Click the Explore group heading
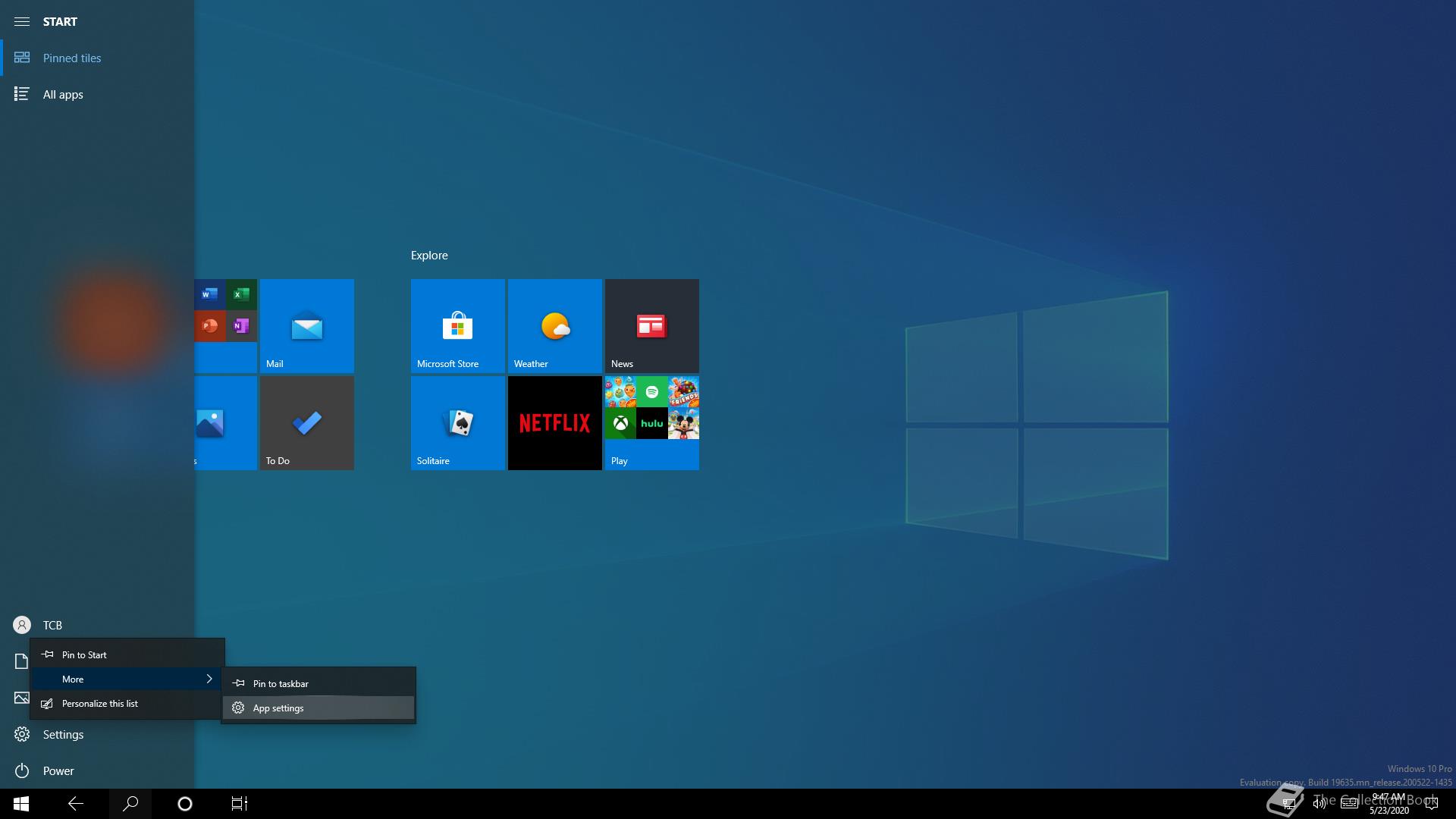The width and height of the screenshot is (1456, 819). coord(429,256)
